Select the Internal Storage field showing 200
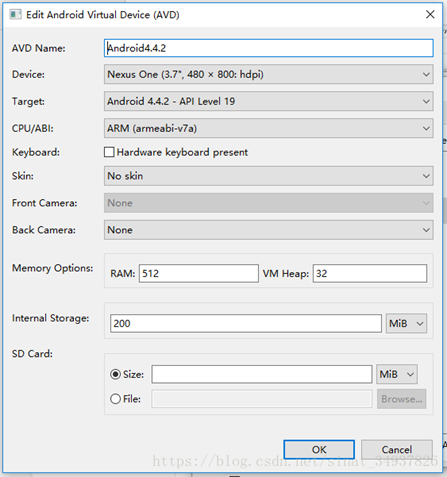Viewport: 447px width, 477px height. click(246, 323)
